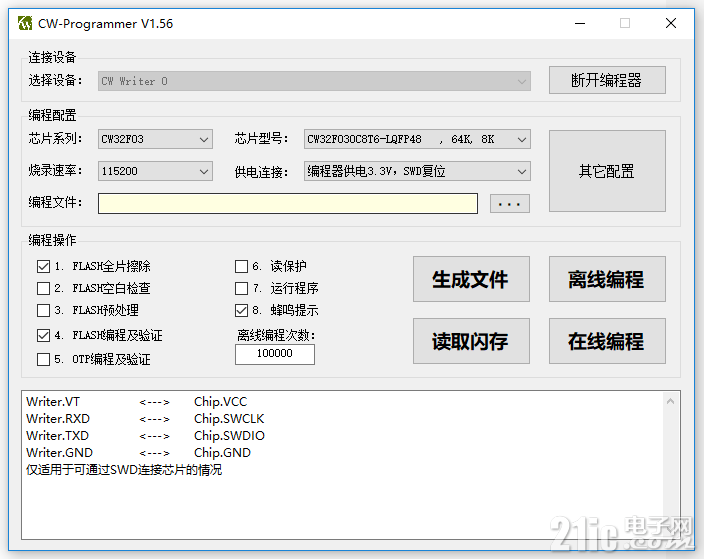The width and height of the screenshot is (704, 559).
Task: Start 在线编程 online programming
Action: tap(607, 341)
